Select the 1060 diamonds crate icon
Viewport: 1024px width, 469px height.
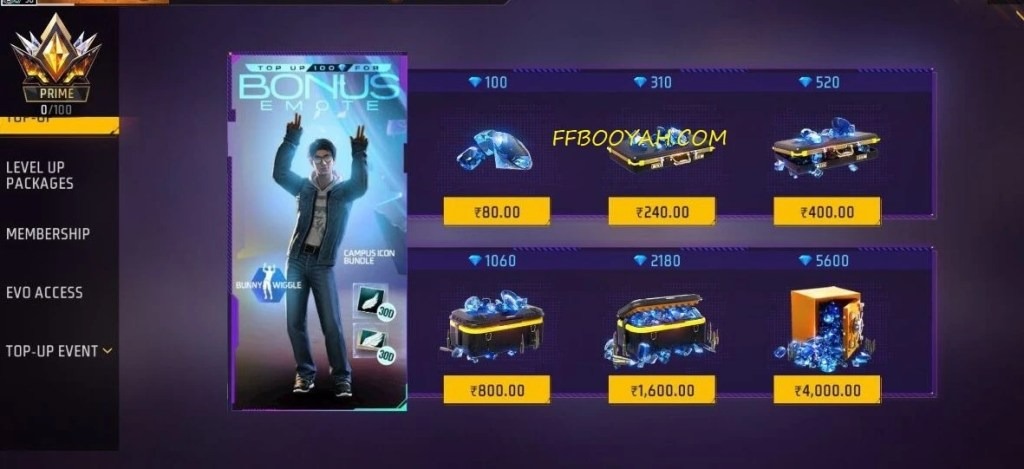(x=496, y=327)
